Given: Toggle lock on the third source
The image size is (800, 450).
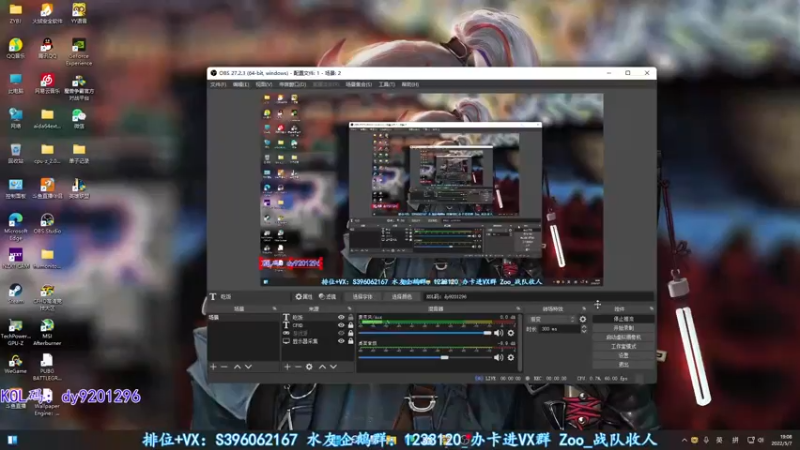Looking at the screenshot, I should click(351, 333).
